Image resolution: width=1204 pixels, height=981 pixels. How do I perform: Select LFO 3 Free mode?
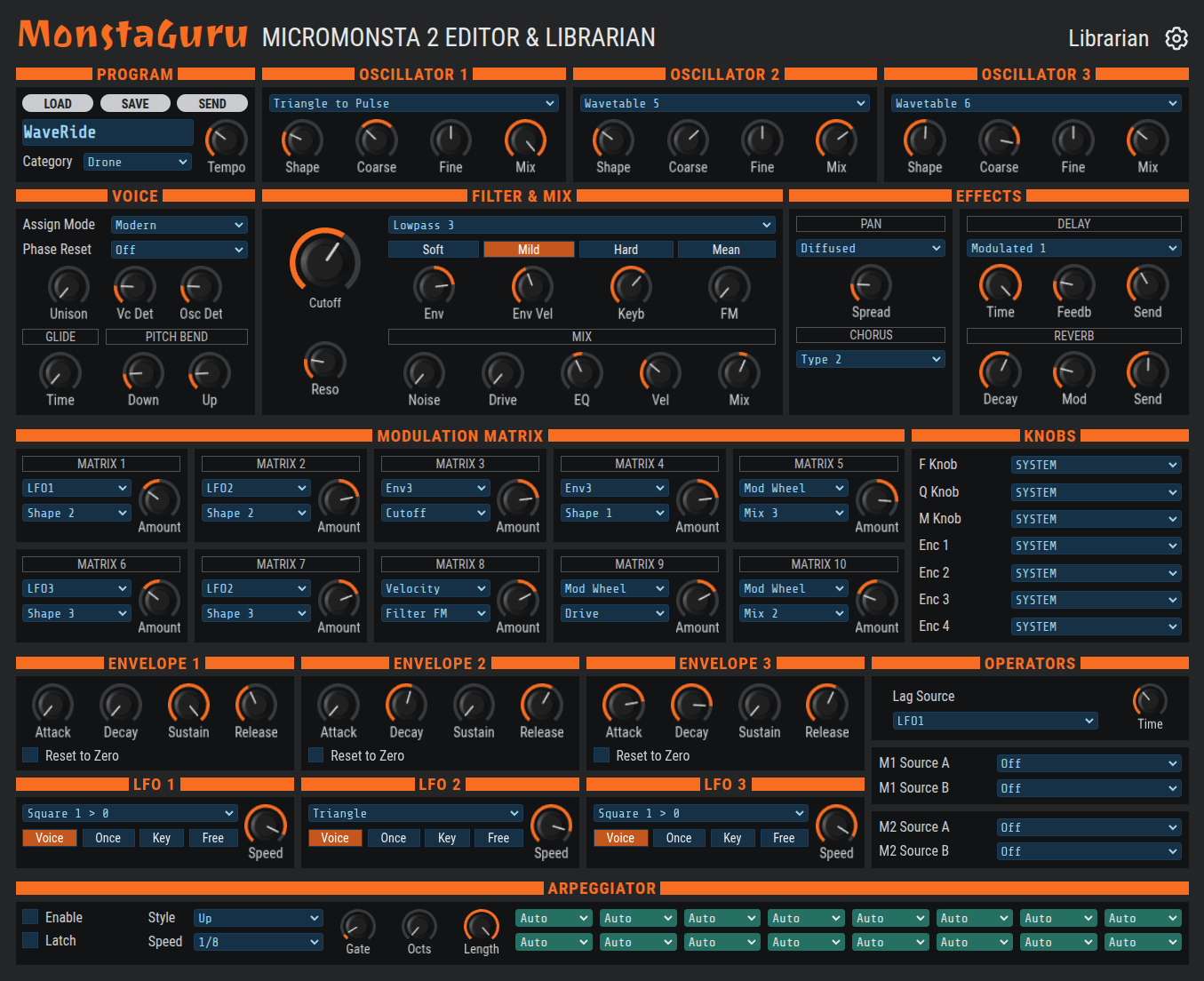click(784, 838)
